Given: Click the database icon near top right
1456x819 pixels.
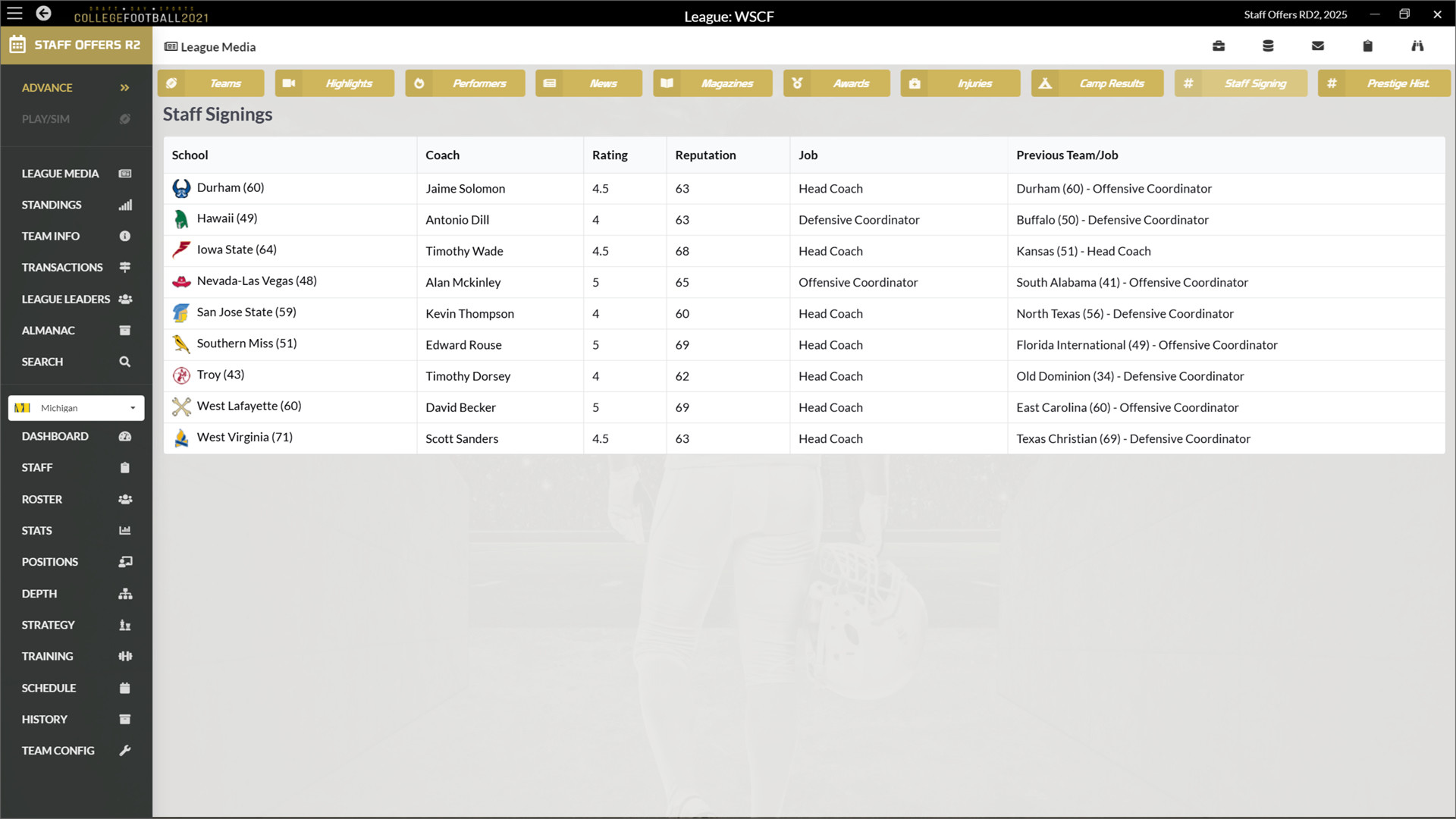Looking at the screenshot, I should point(1268,45).
